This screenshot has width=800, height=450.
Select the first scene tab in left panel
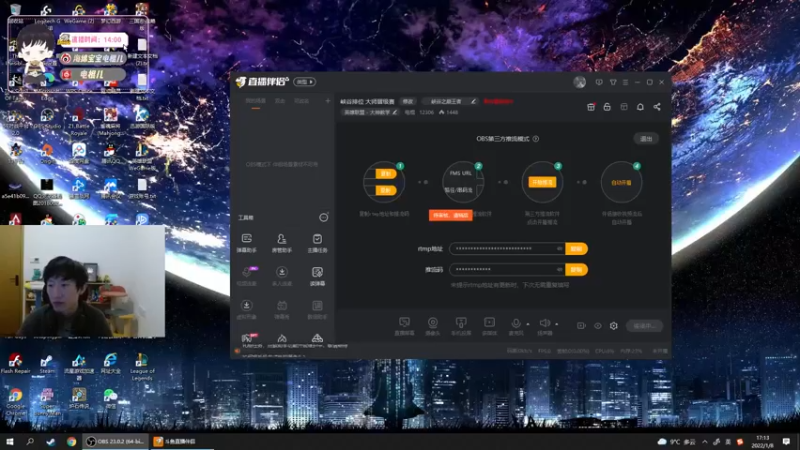[256, 101]
